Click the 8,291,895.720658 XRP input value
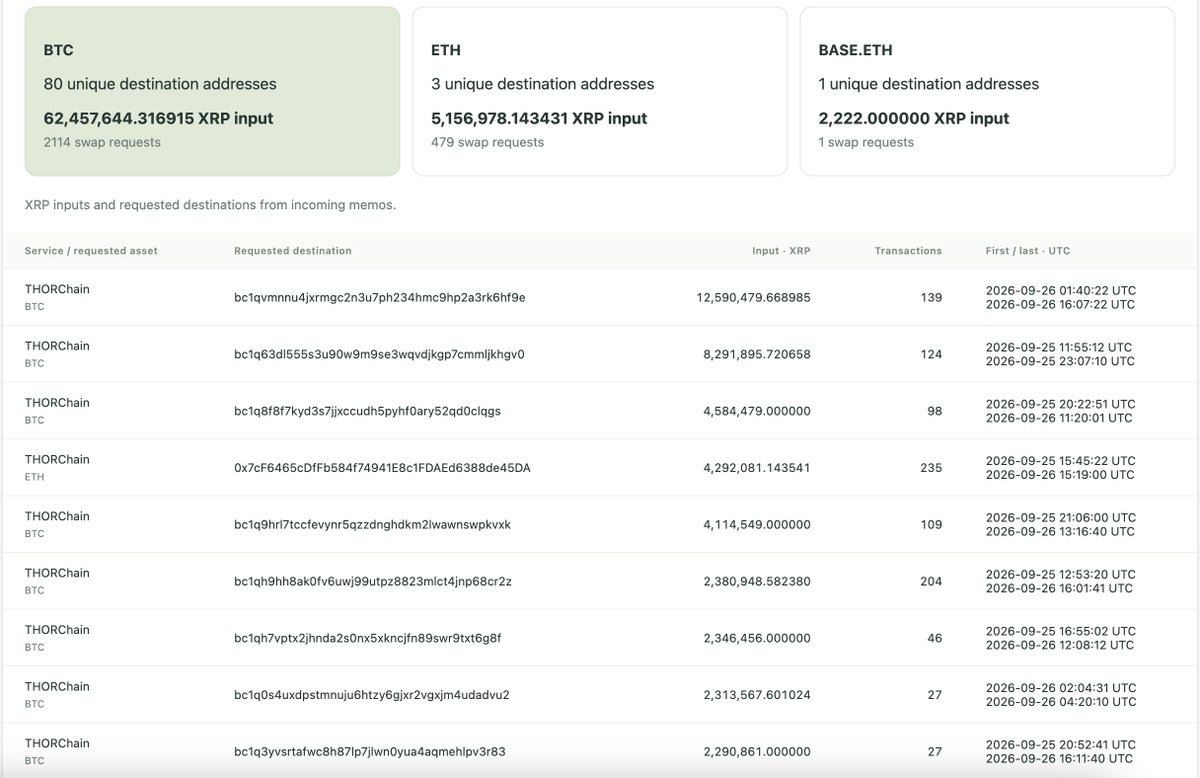Viewport: 1200px width, 778px height. [757, 354]
